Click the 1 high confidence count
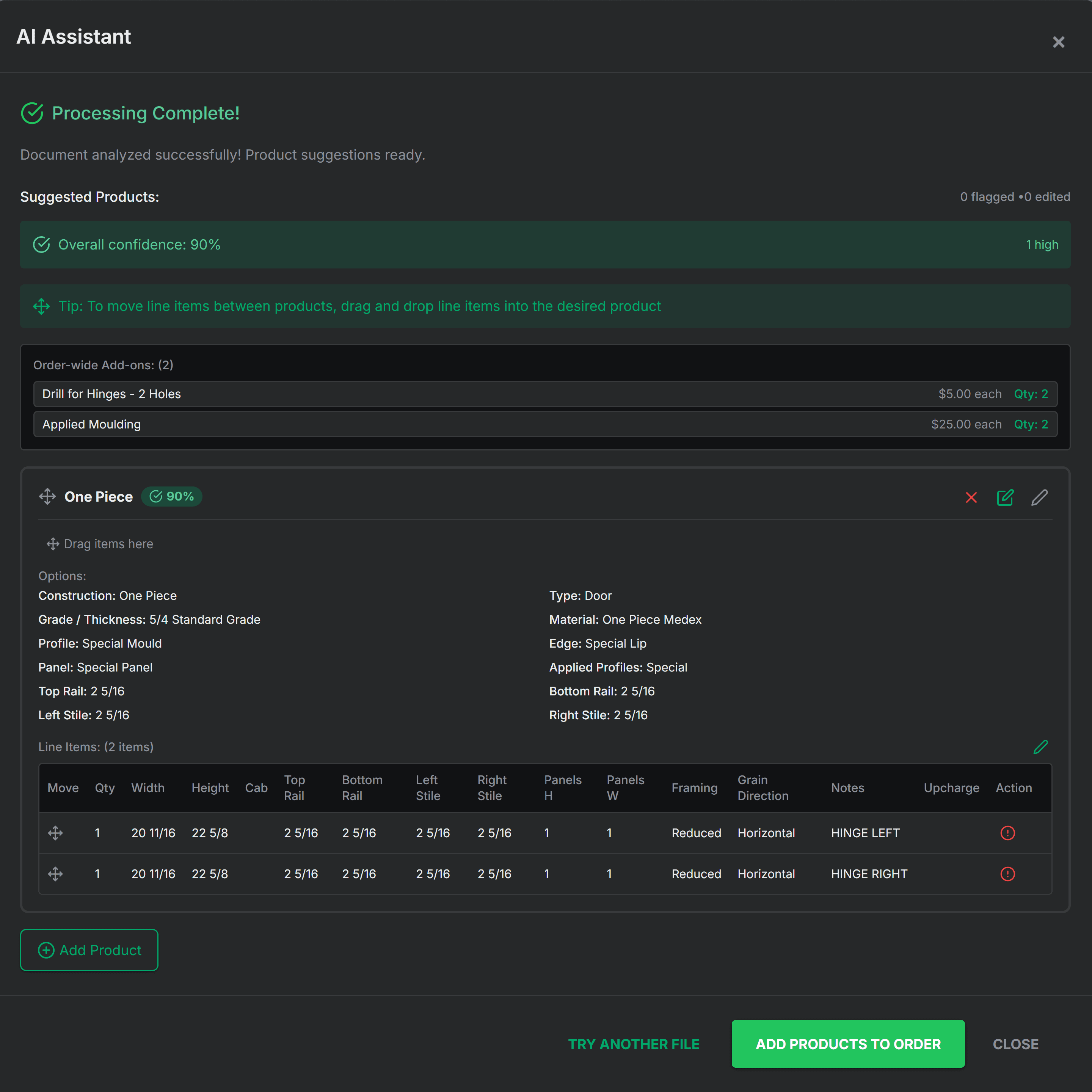Image resolution: width=1092 pixels, height=1092 pixels. (1042, 245)
